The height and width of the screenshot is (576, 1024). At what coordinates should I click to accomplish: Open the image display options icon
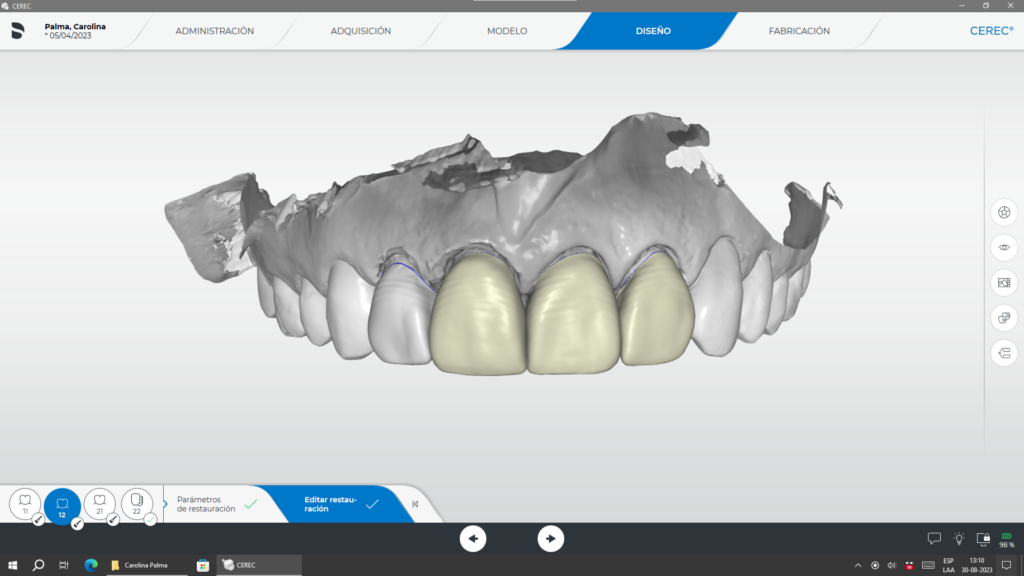[1004, 283]
